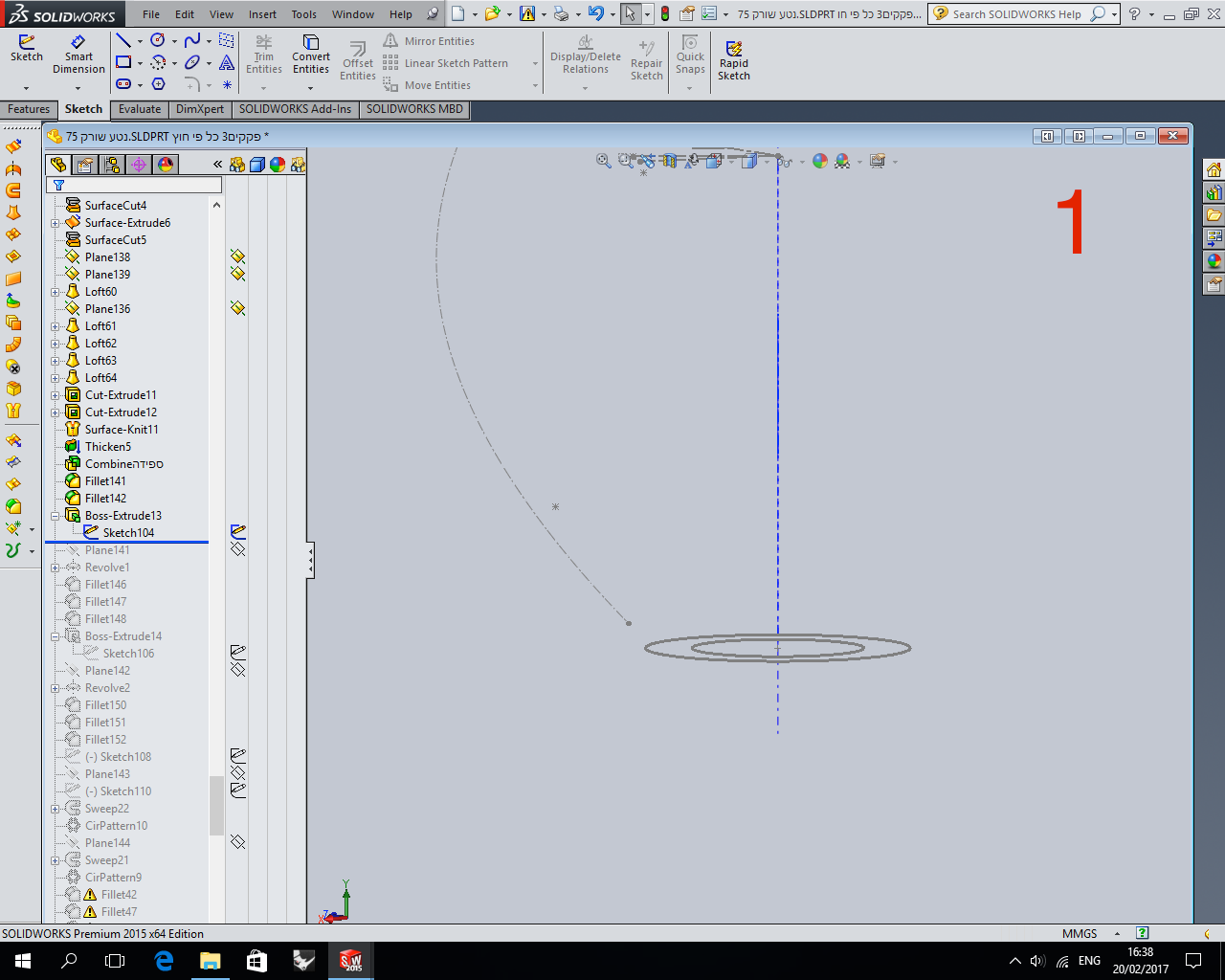Screen dimensions: 1225x980
Task: Open Convert Entities dropdown arrow
Action: click(x=311, y=88)
